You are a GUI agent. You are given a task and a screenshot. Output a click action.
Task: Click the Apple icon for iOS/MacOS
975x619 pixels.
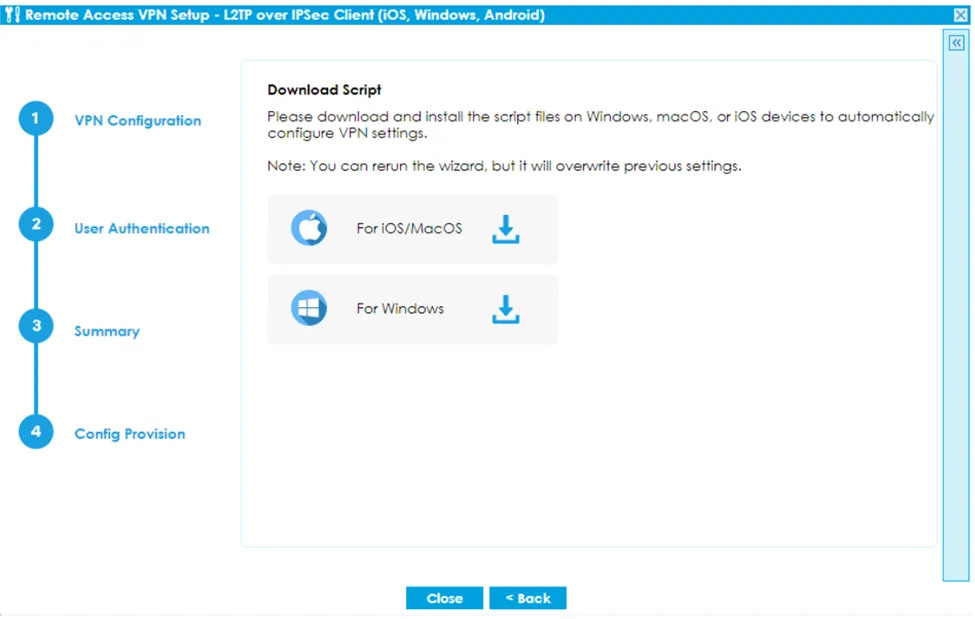[310, 228]
